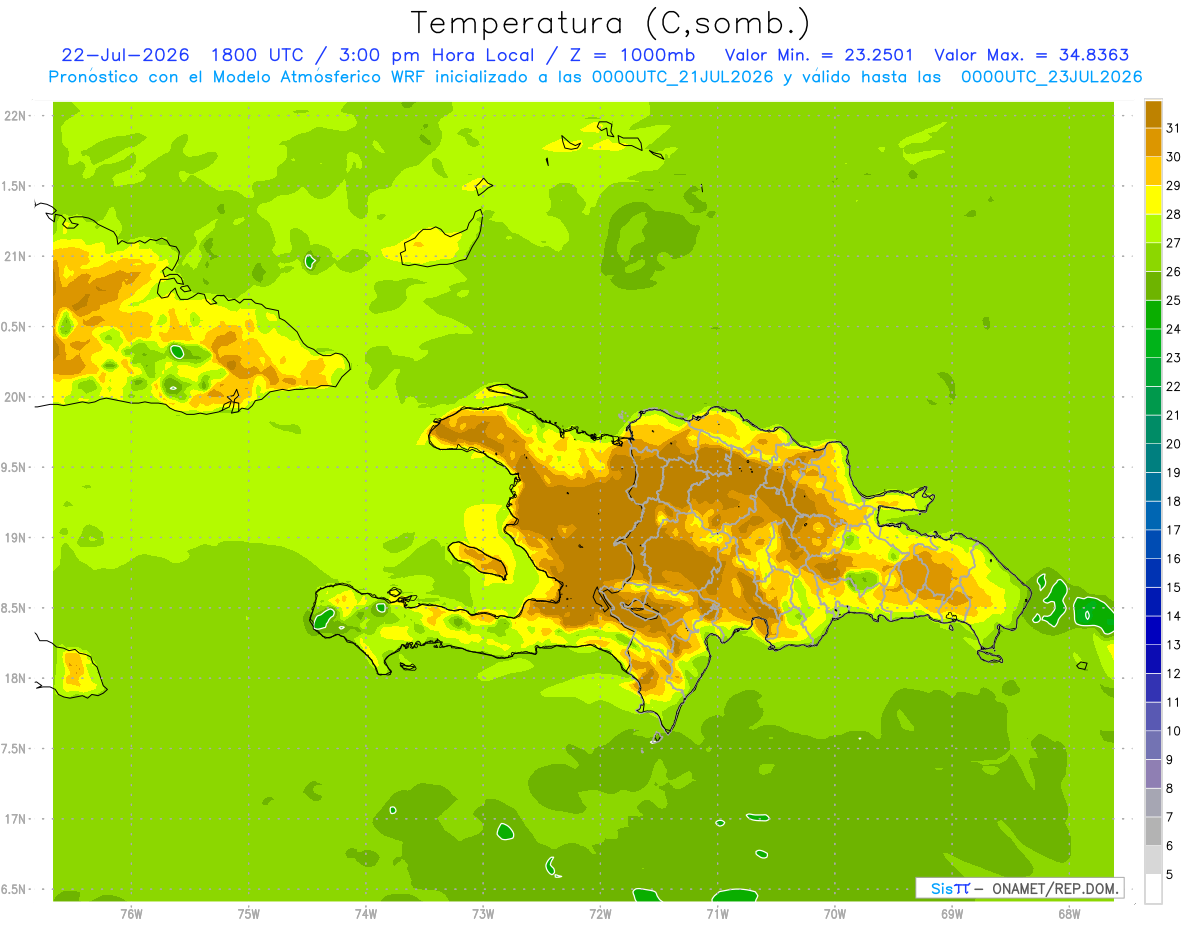Click the legend value "20"

1174,444
